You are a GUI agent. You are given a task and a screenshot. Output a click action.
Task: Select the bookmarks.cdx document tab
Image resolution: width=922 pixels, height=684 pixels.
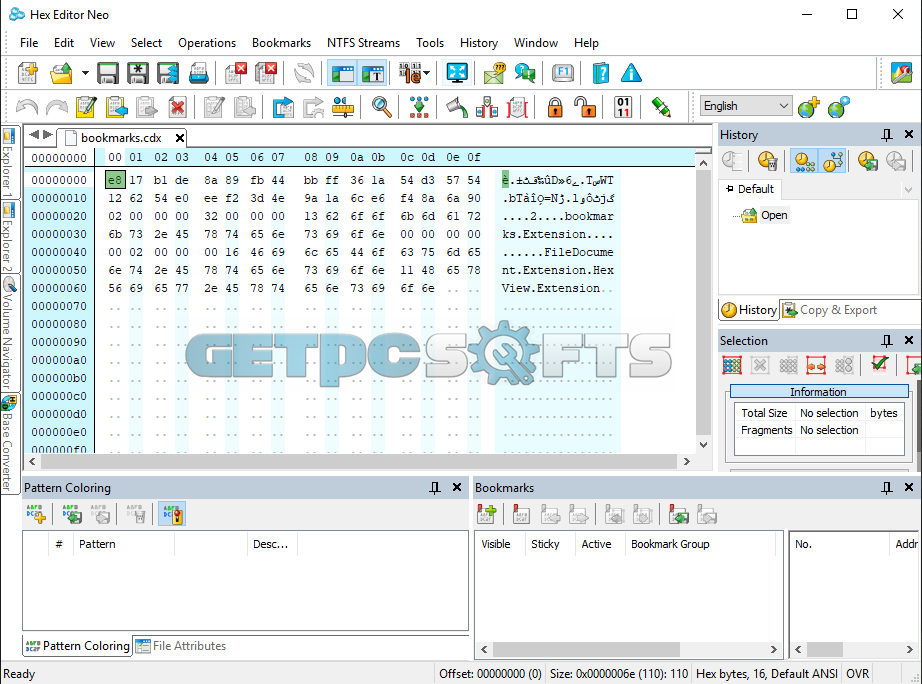coord(121,138)
